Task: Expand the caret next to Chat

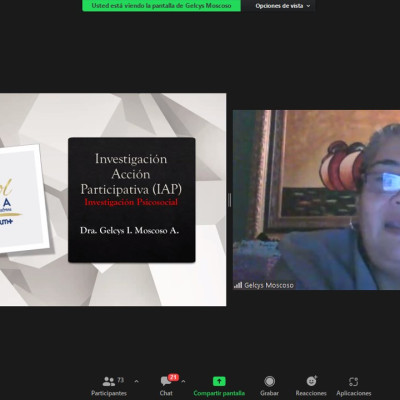Action: coord(183,381)
